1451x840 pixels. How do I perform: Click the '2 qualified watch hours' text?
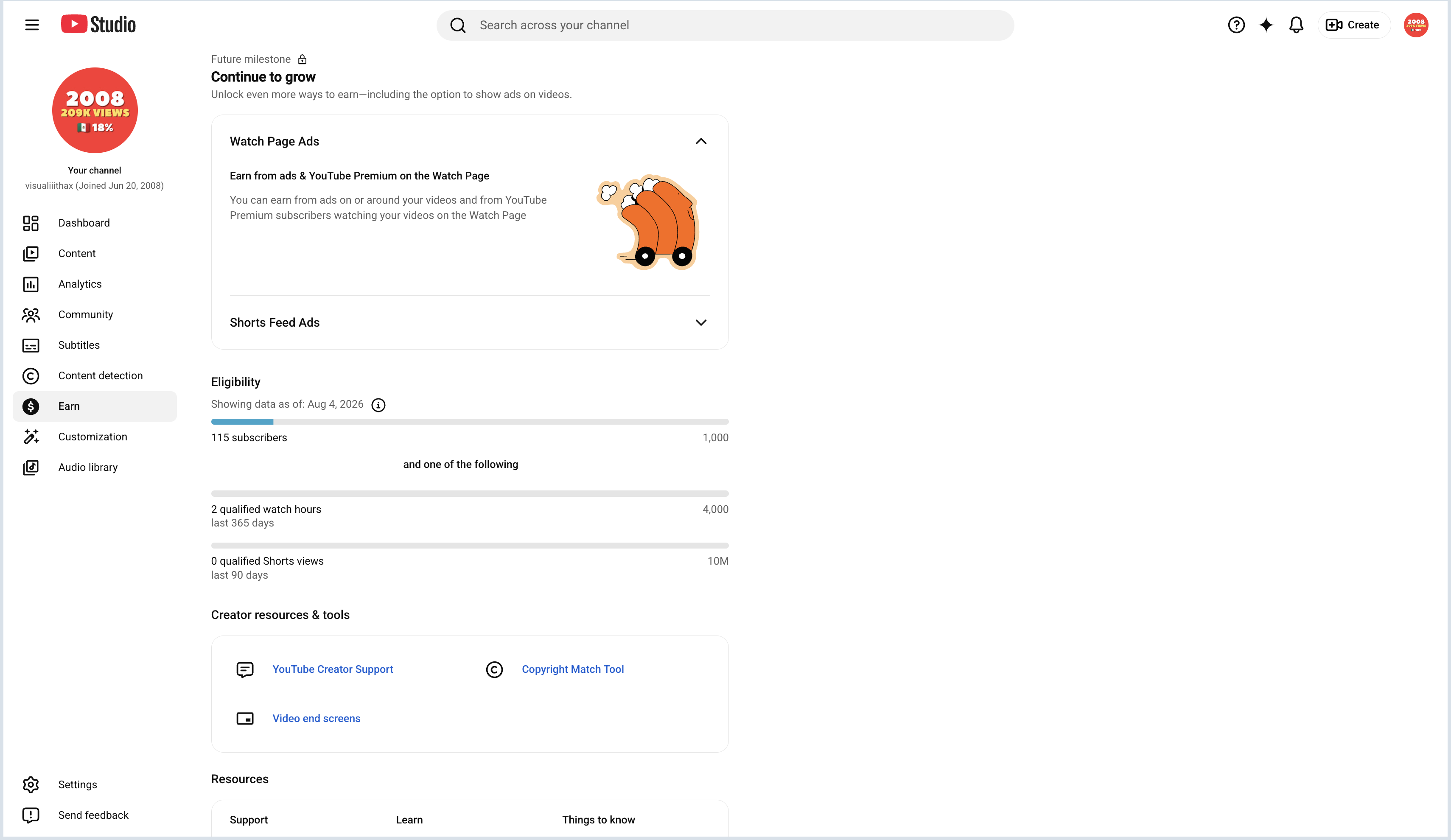[x=266, y=509]
